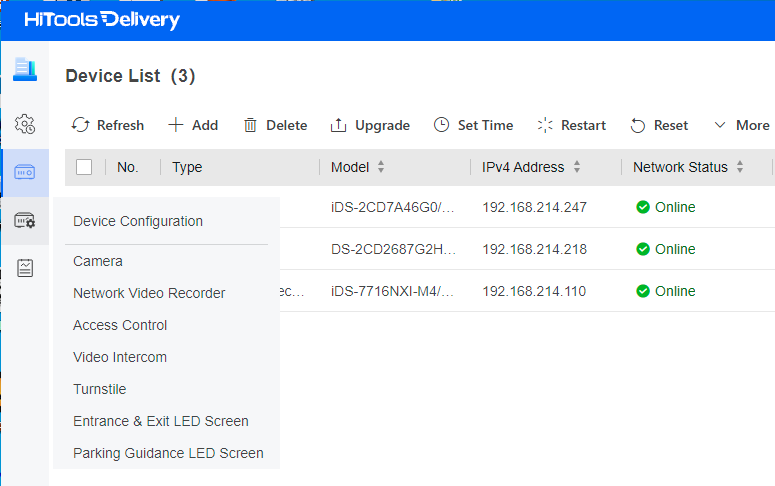The image size is (775, 486).
Task: Click Add to add a device
Action: 193,125
